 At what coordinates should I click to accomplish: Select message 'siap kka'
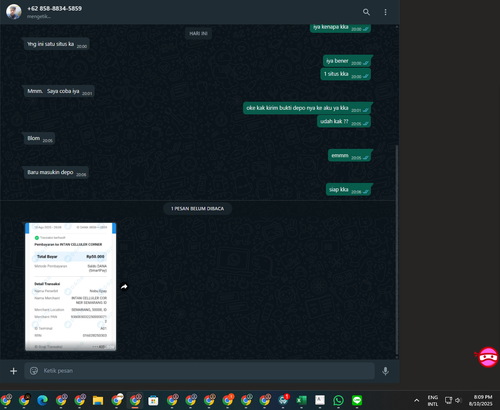(x=348, y=190)
